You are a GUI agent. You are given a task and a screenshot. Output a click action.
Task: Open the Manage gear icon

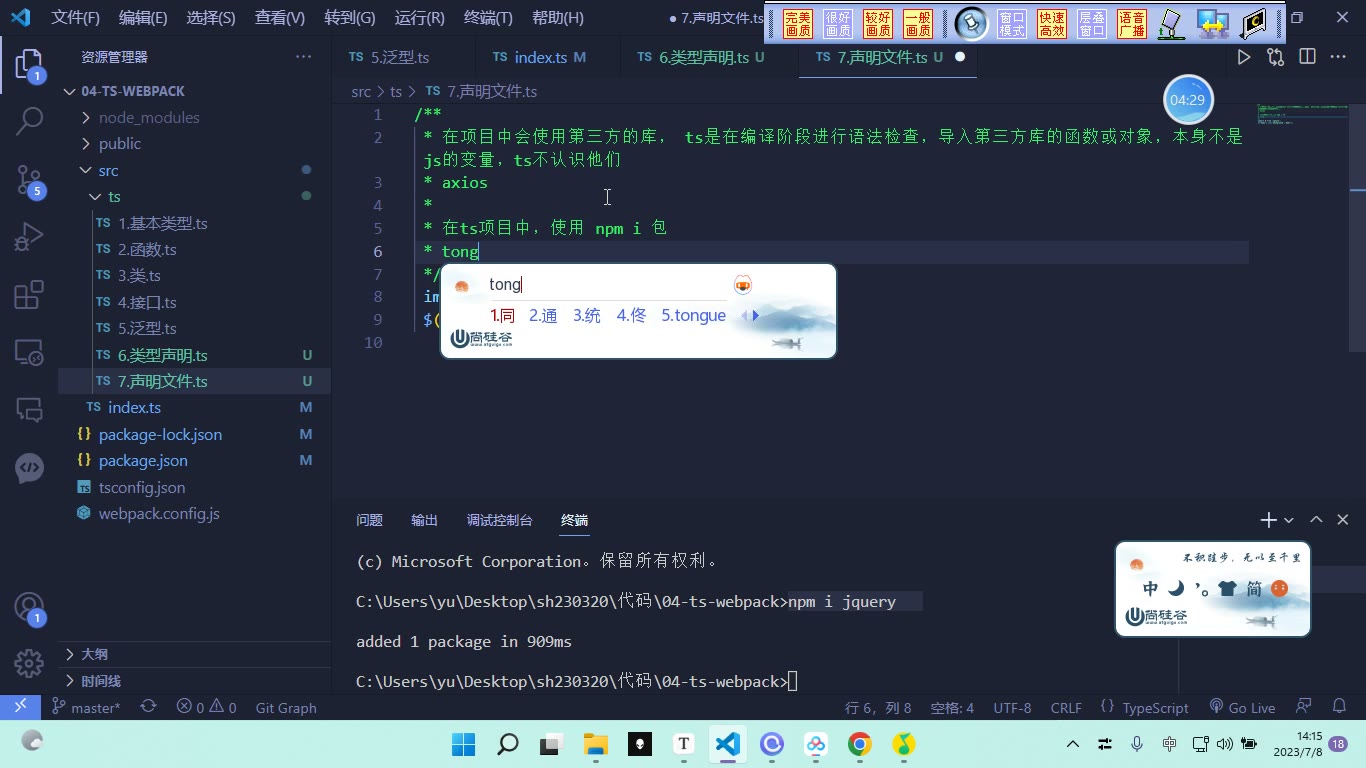point(29,663)
